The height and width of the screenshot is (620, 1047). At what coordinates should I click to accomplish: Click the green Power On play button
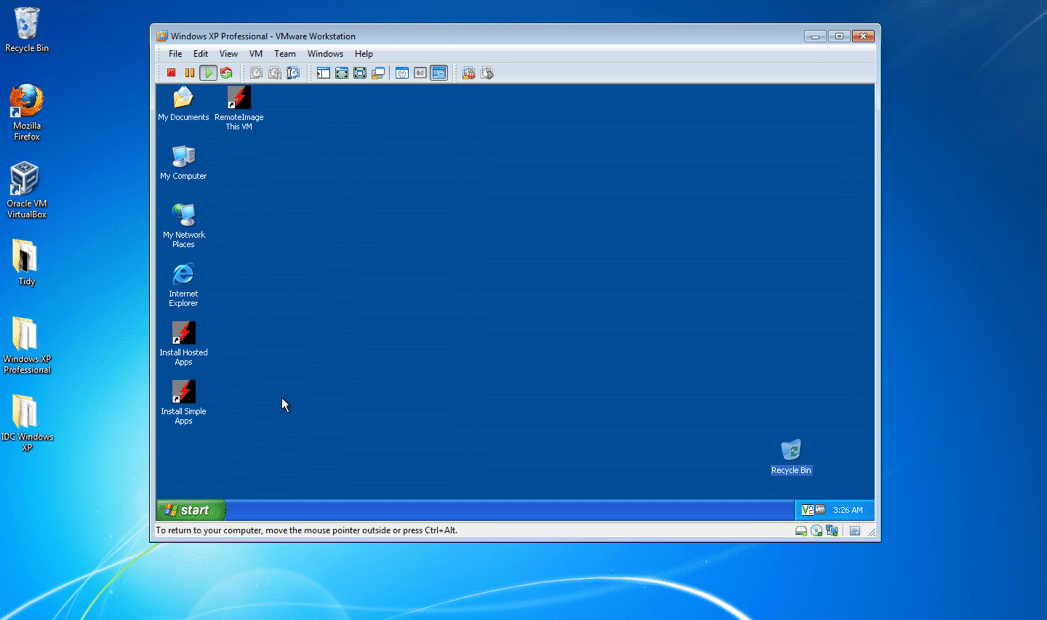click(208, 73)
